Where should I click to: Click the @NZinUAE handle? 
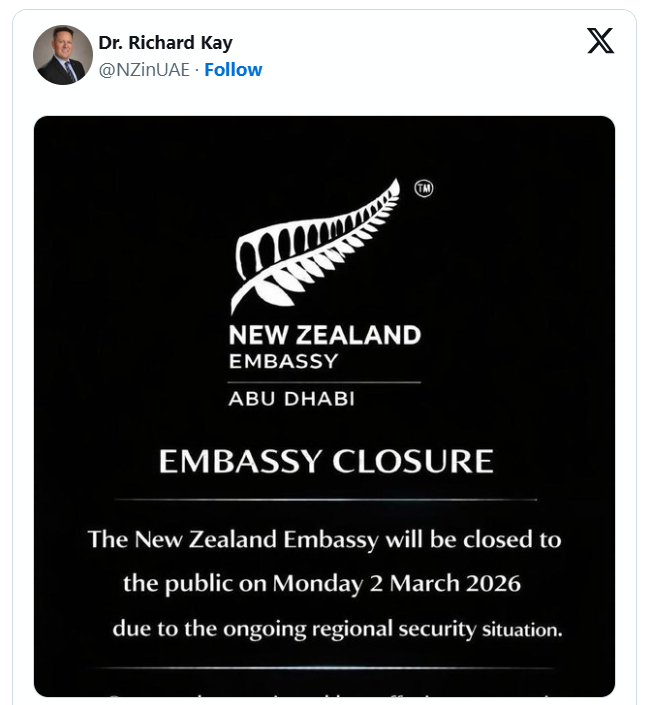[143, 69]
